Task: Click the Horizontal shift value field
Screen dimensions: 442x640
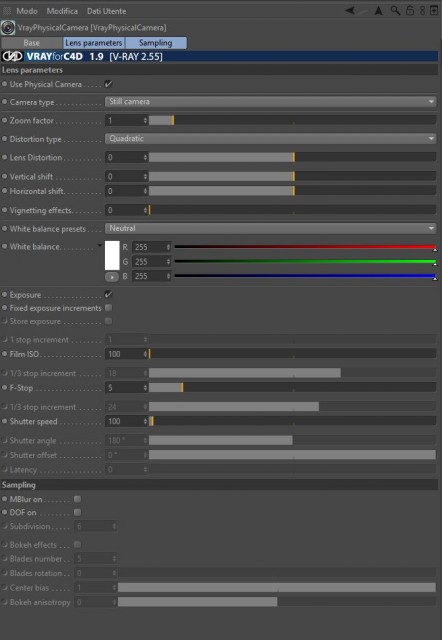Action: 124,191
